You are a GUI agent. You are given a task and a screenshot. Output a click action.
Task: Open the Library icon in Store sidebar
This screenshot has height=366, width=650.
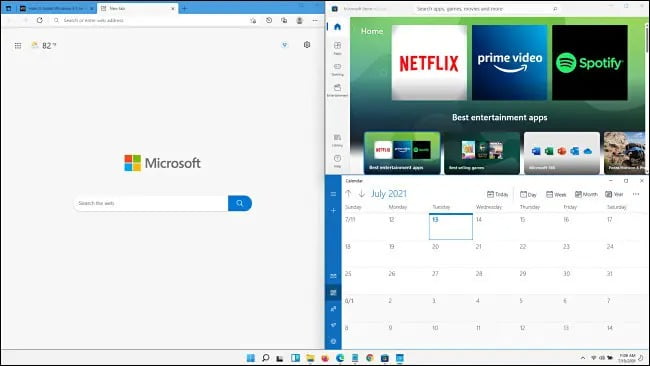pyautogui.click(x=337, y=140)
